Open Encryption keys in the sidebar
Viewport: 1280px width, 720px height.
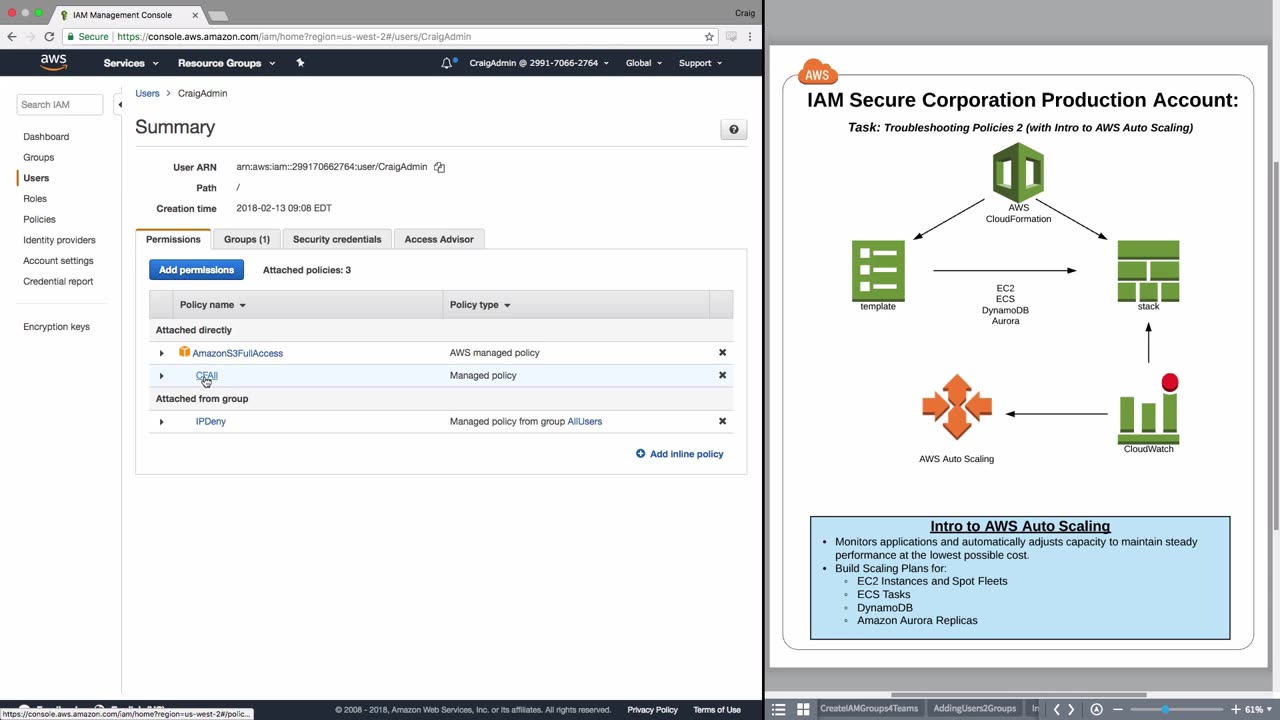pos(56,327)
